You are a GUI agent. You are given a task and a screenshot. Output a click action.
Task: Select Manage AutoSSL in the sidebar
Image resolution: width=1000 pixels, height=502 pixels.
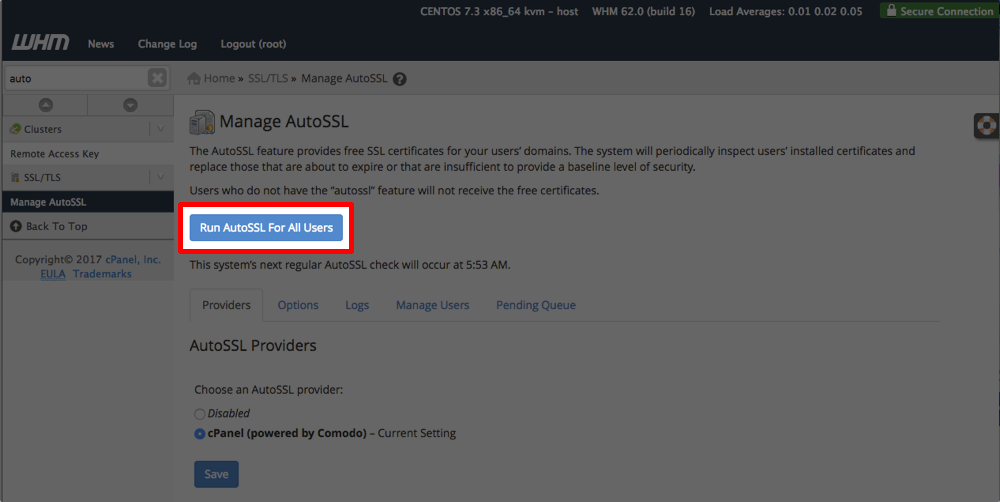tap(88, 202)
